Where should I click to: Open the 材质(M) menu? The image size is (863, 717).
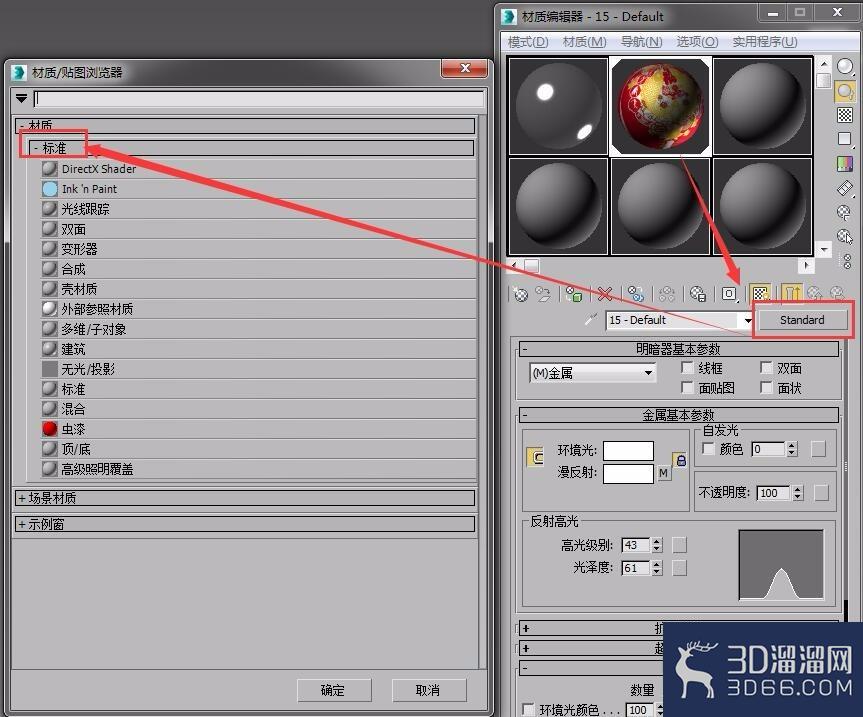(585, 42)
